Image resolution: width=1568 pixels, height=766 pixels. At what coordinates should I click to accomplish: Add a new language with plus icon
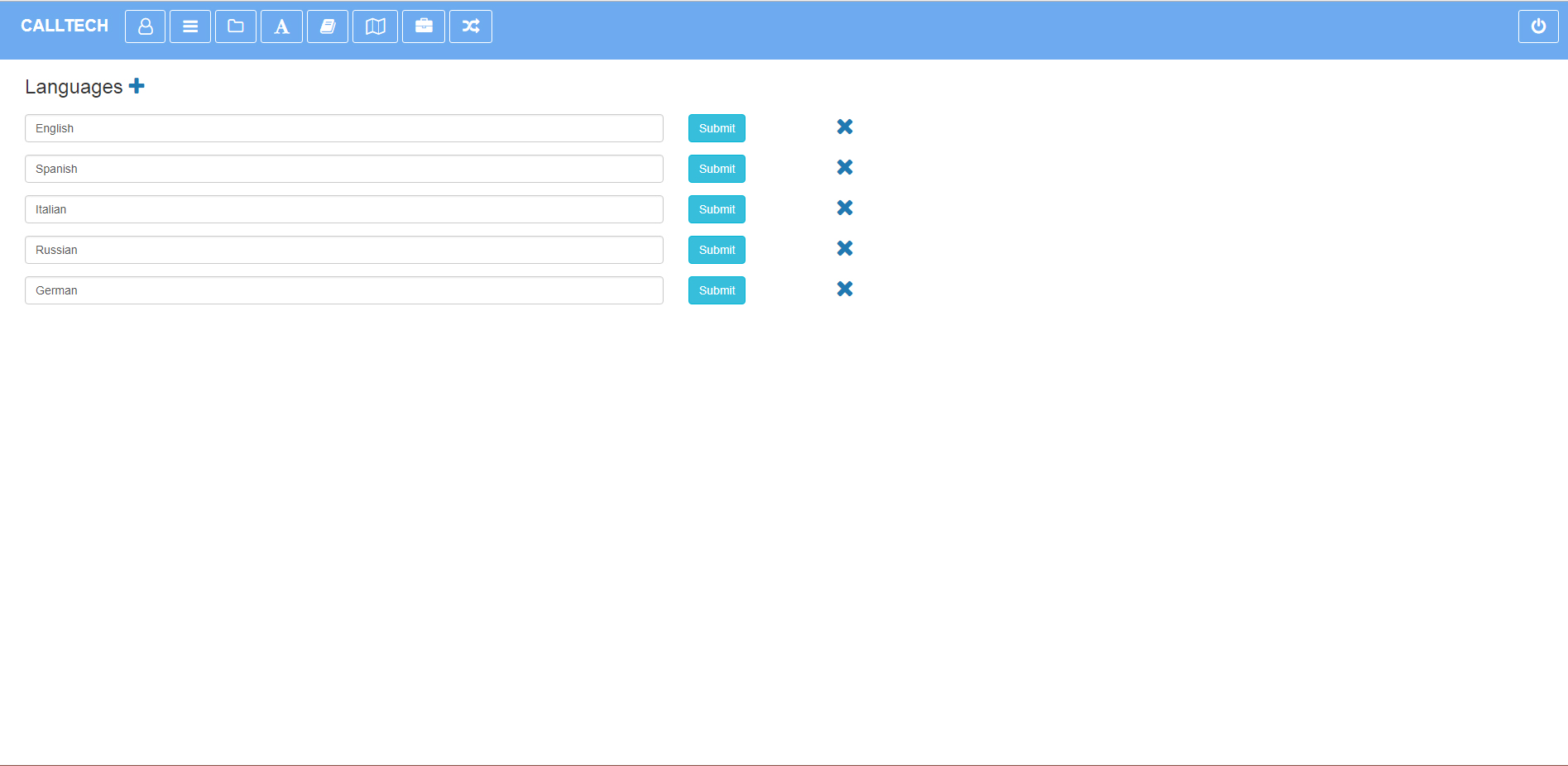[137, 86]
